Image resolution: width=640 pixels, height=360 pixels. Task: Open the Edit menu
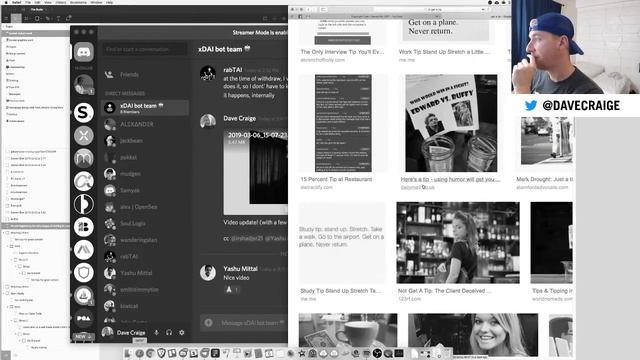tap(38, 2)
